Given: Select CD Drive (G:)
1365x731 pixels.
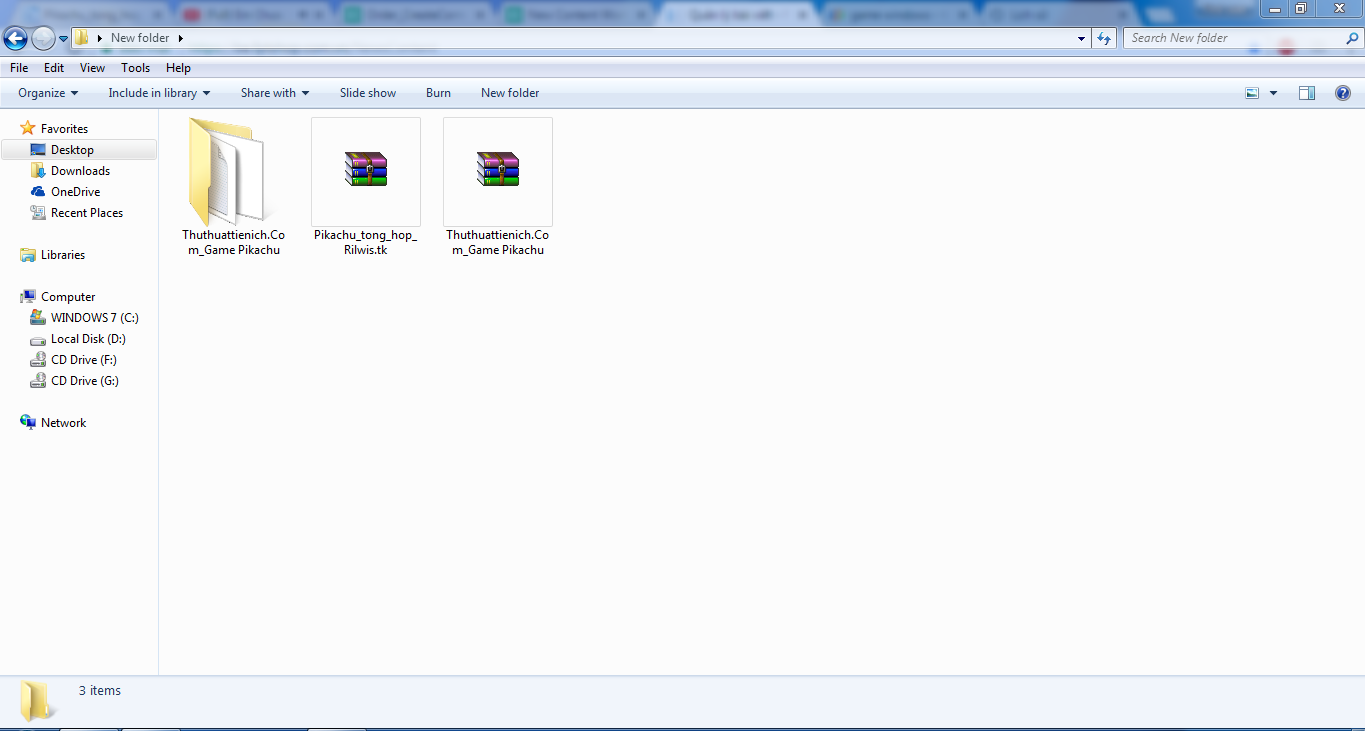Looking at the screenshot, I should (x=85, y=381).
